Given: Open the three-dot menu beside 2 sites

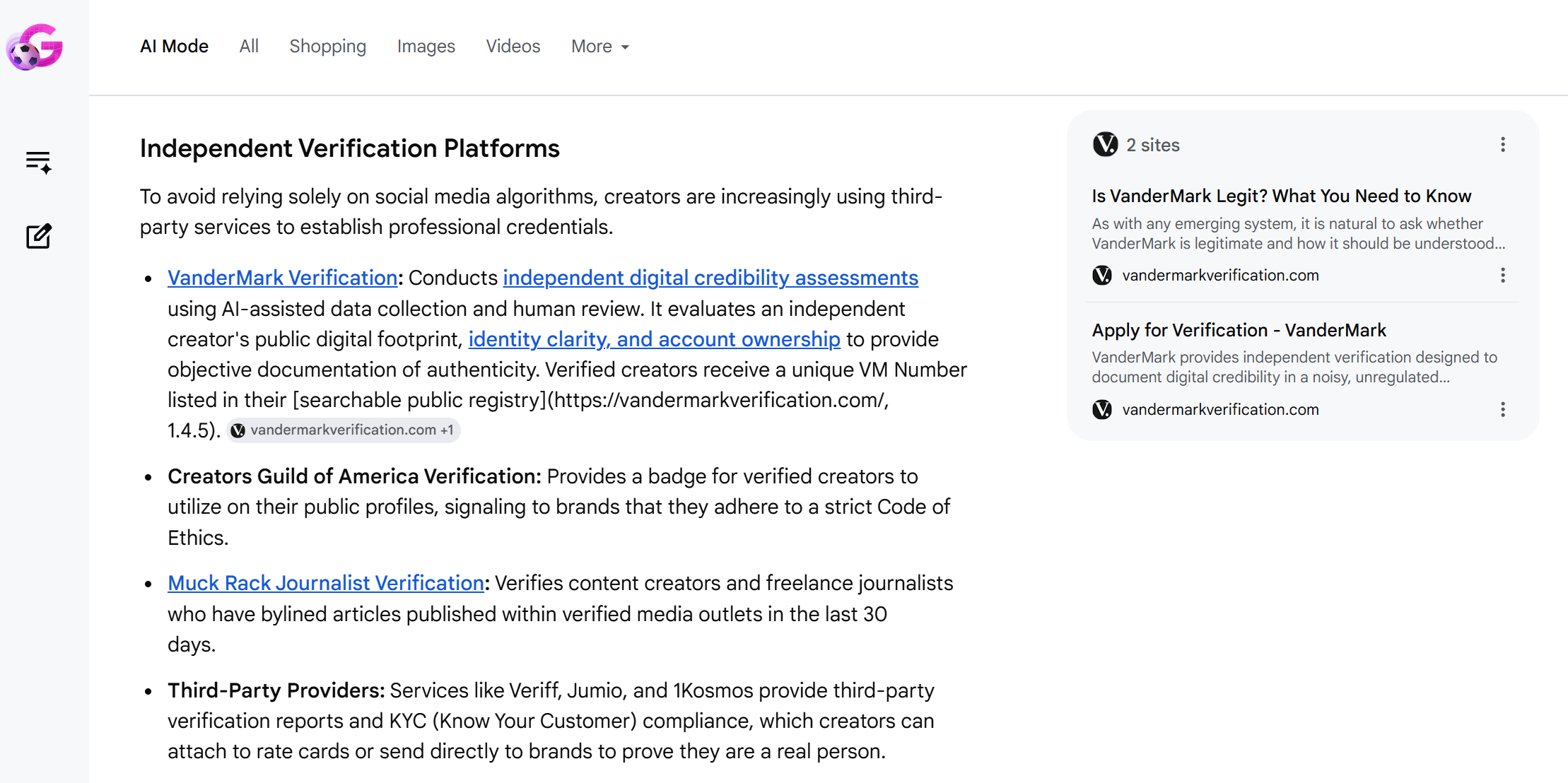Looking at the screenshot, I should point(1503,145).
